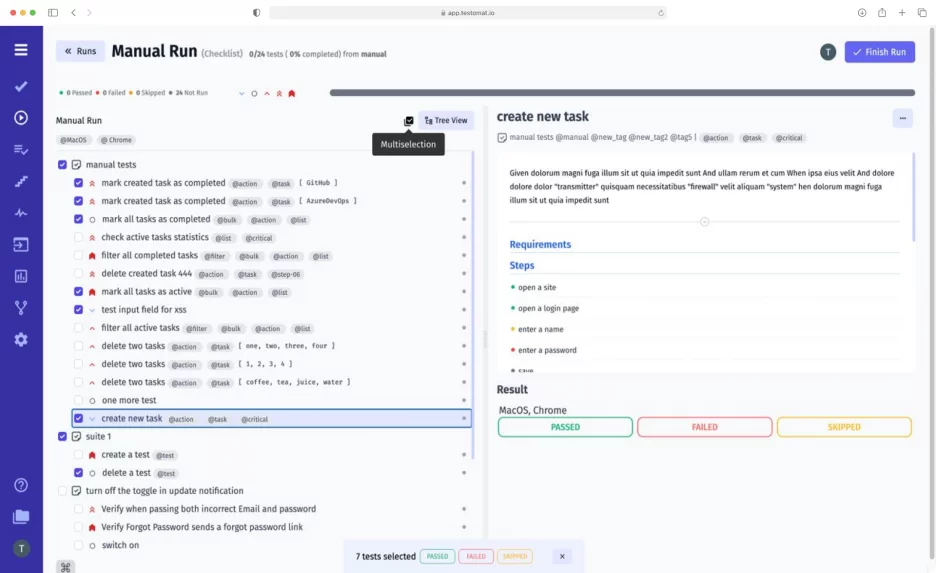This screenshot has width=936, height=573.
Task: Click the branch icon in sidebar
Action: 21,308
